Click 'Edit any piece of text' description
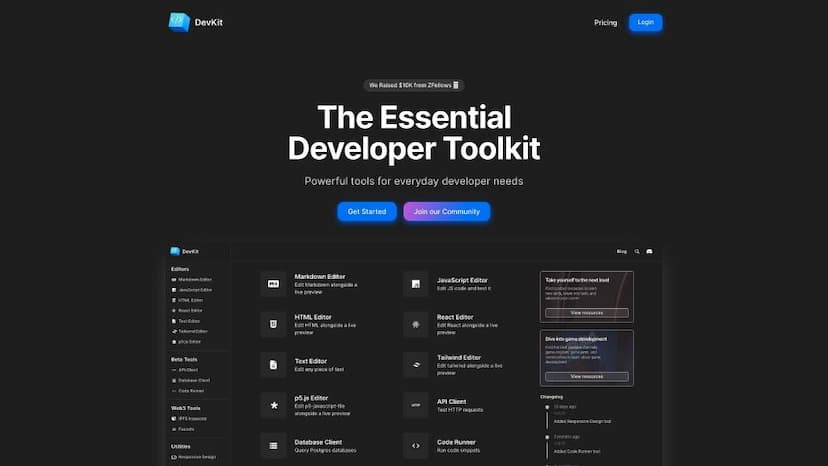This screenshot has height=466, width=828. pyautogui.click(x=319, y=370)
